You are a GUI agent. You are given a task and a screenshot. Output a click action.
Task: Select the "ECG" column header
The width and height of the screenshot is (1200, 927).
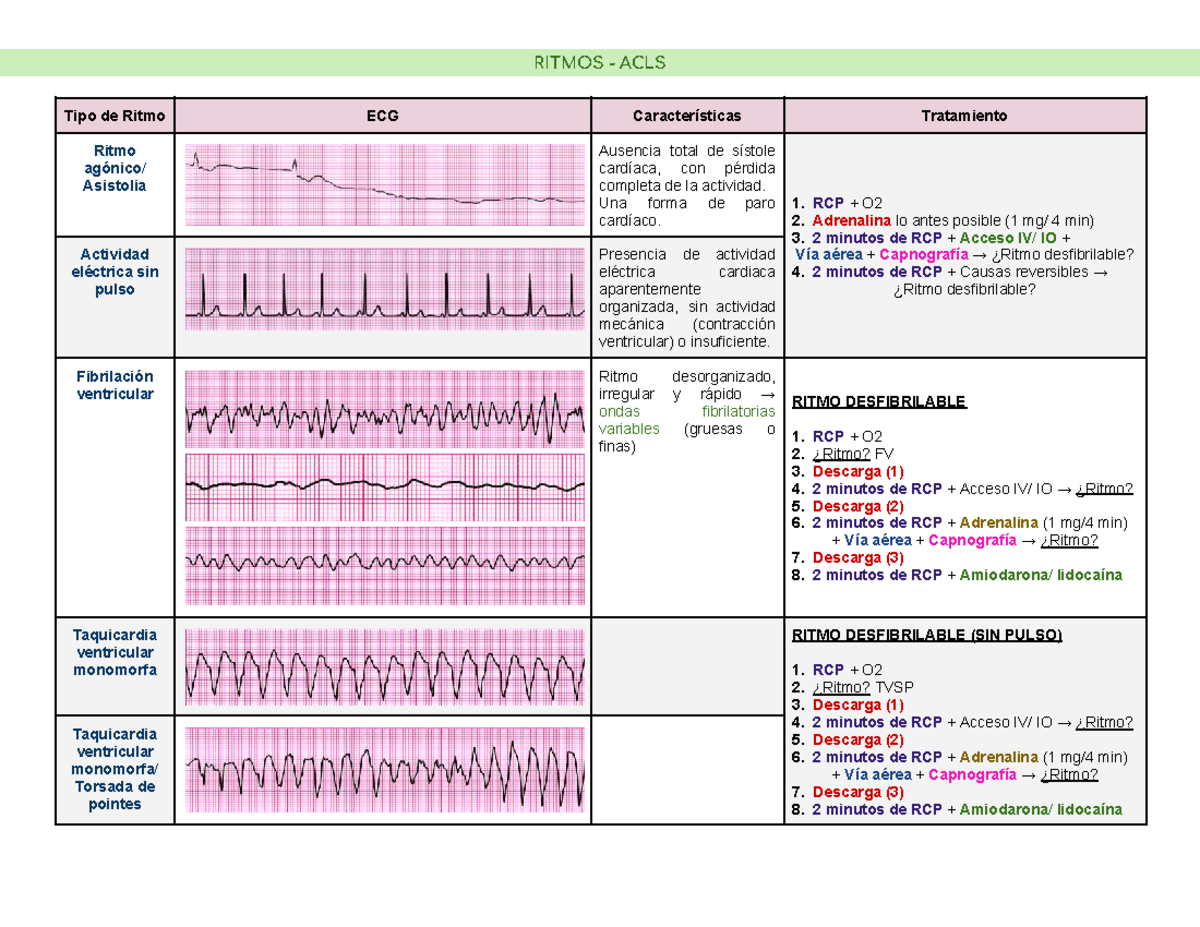click(382, 116)
